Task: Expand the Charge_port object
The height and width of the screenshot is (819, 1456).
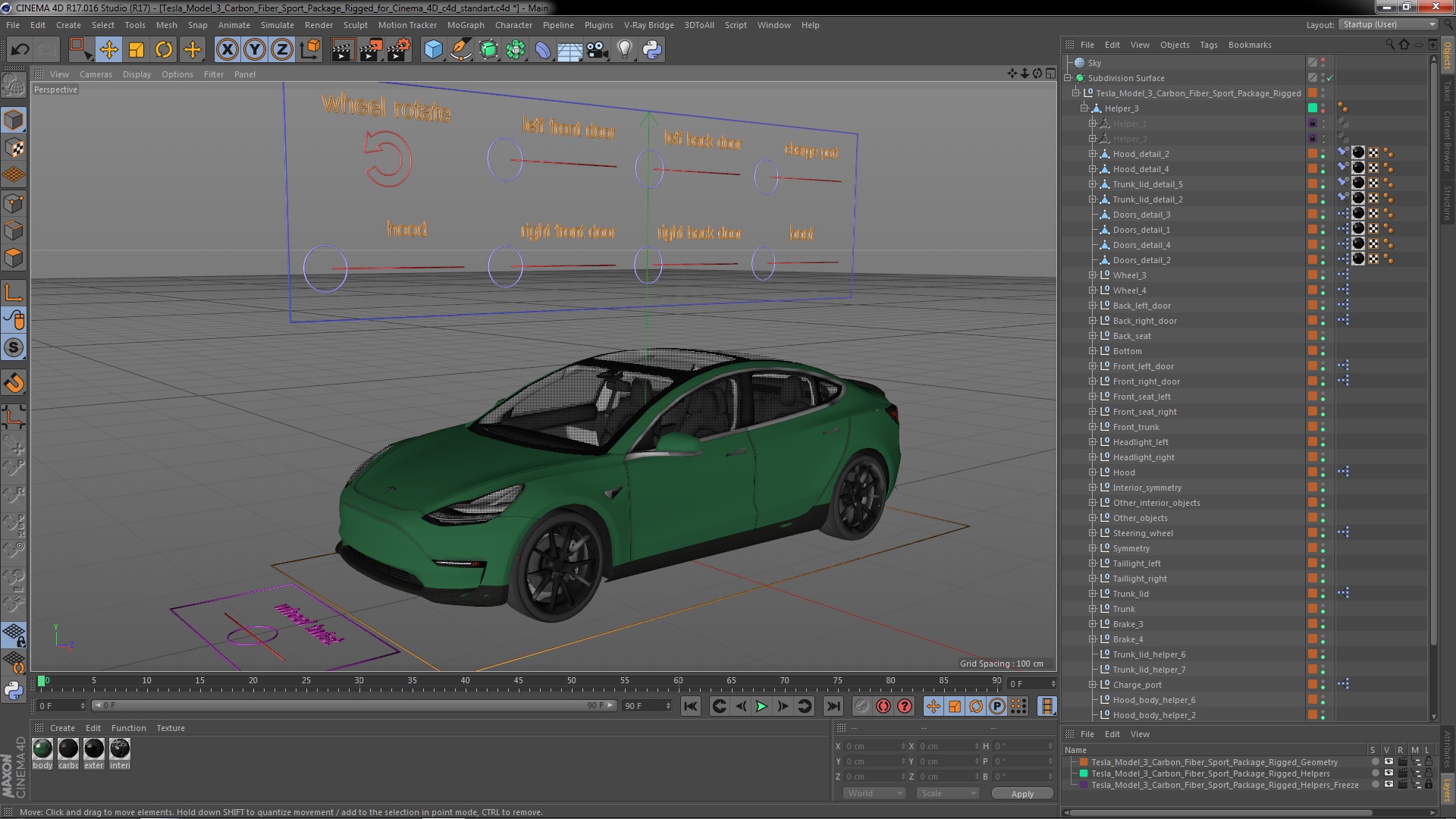Action: [1093, 685]
